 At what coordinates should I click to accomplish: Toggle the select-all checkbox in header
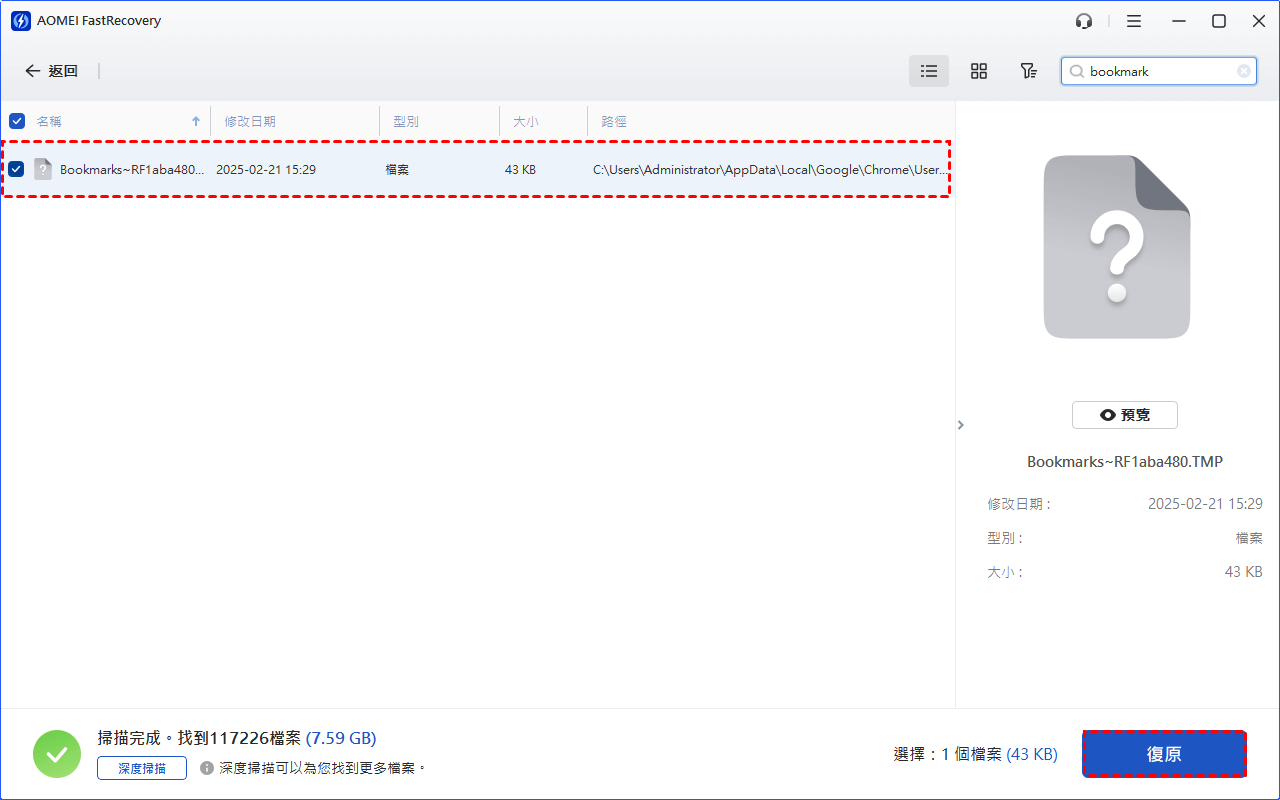17,121
